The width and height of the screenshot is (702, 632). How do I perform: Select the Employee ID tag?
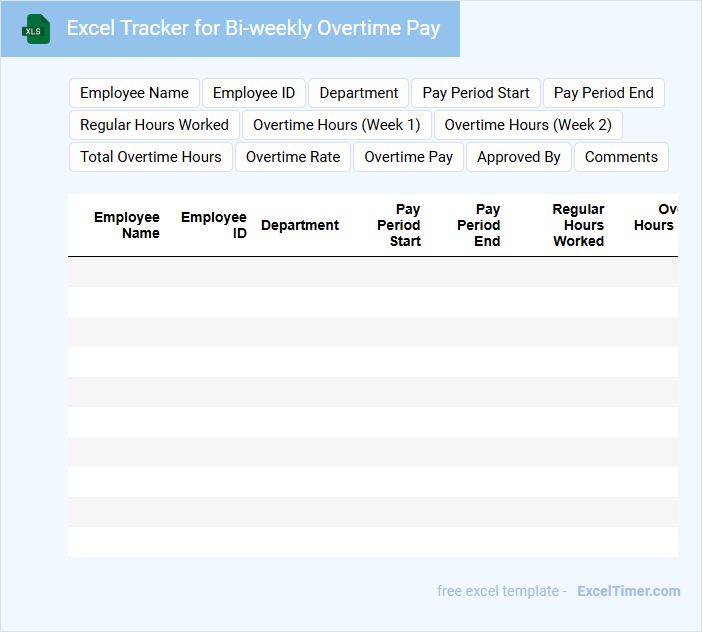[x=254, y=93]
